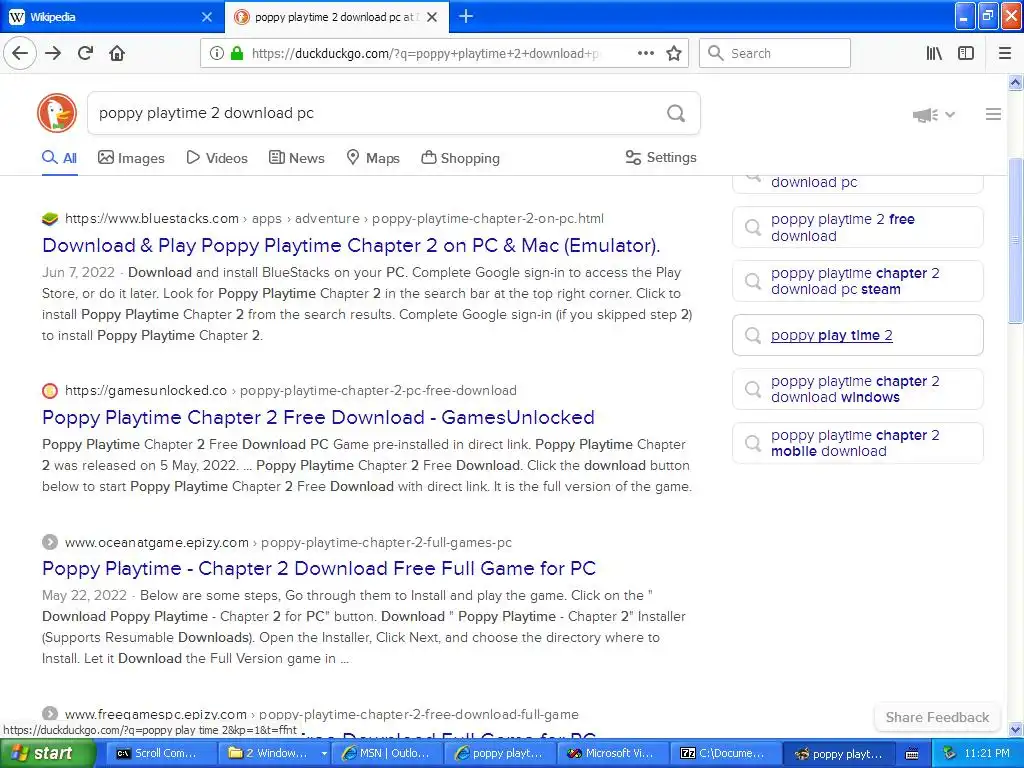Select suggestion poppy play time 2

pos(857,335)
